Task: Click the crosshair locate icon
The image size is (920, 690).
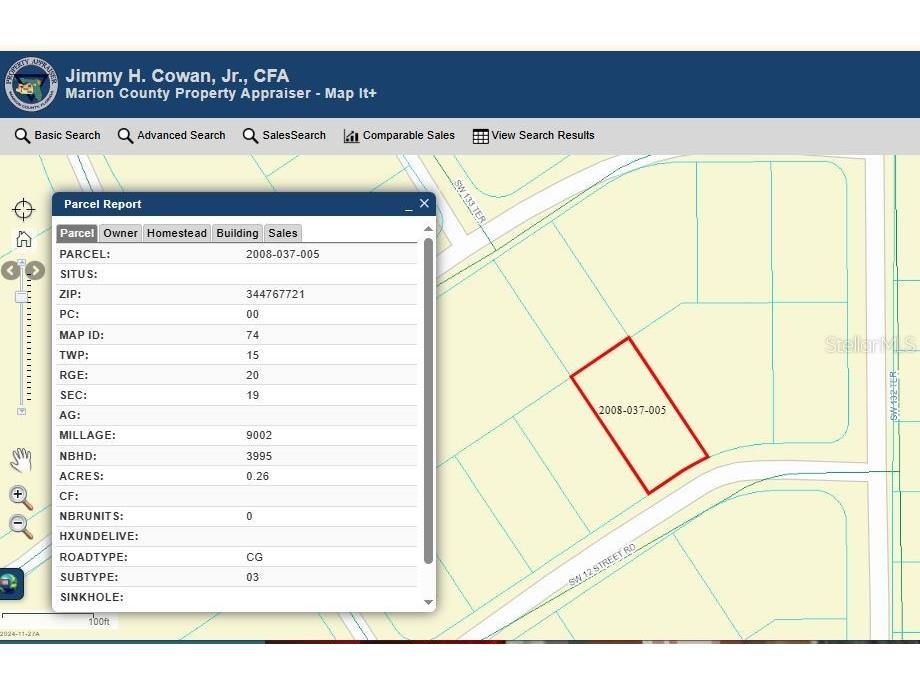Action: 23,209
